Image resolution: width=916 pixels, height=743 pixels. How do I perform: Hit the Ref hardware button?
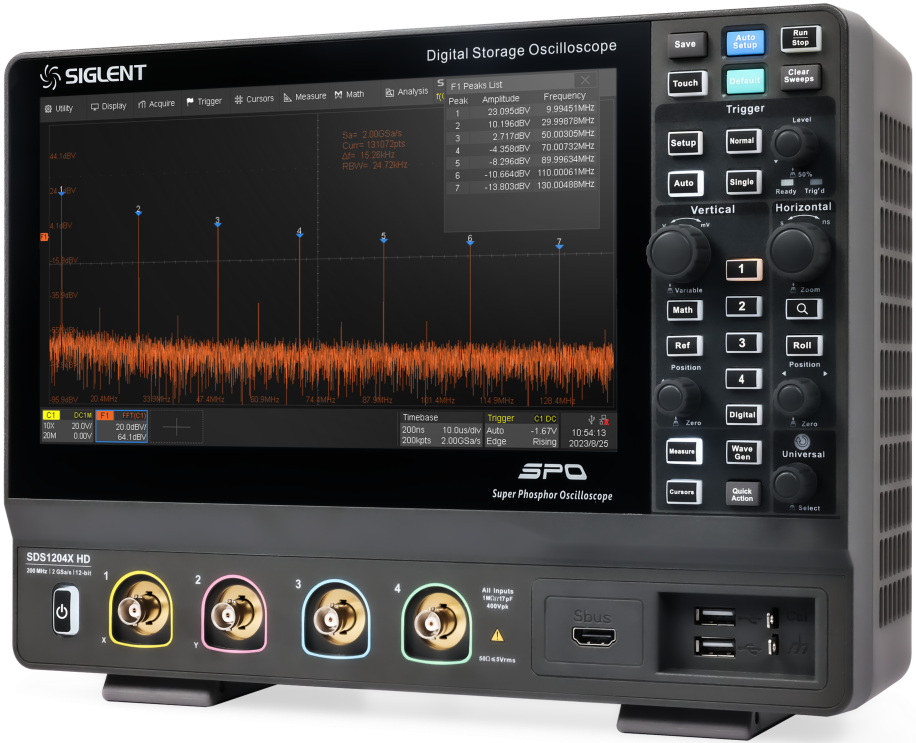click(x=683, y=345)
